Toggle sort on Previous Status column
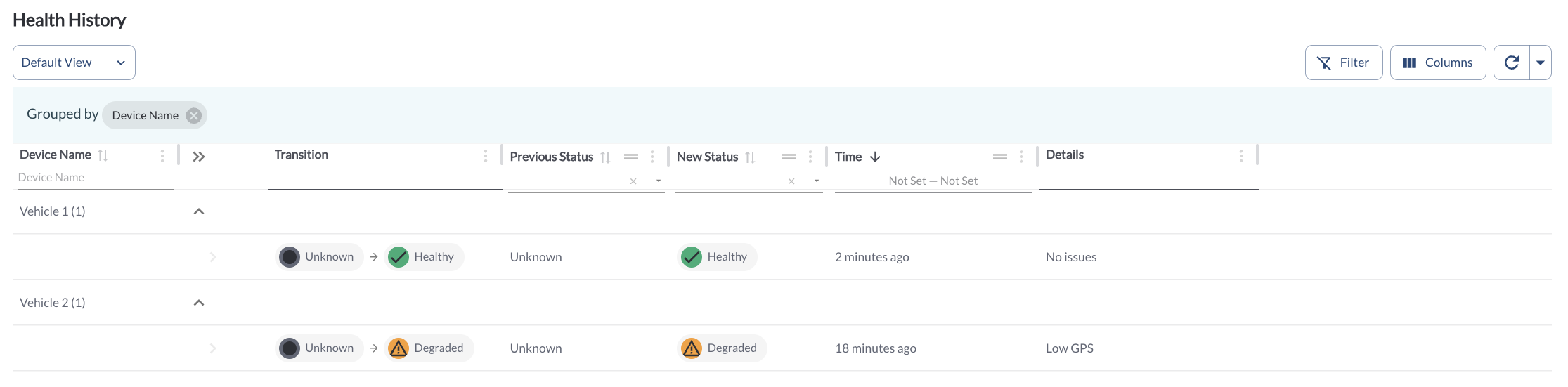Viewport: 1568px width, 387px height. click(x=605, y=157)
